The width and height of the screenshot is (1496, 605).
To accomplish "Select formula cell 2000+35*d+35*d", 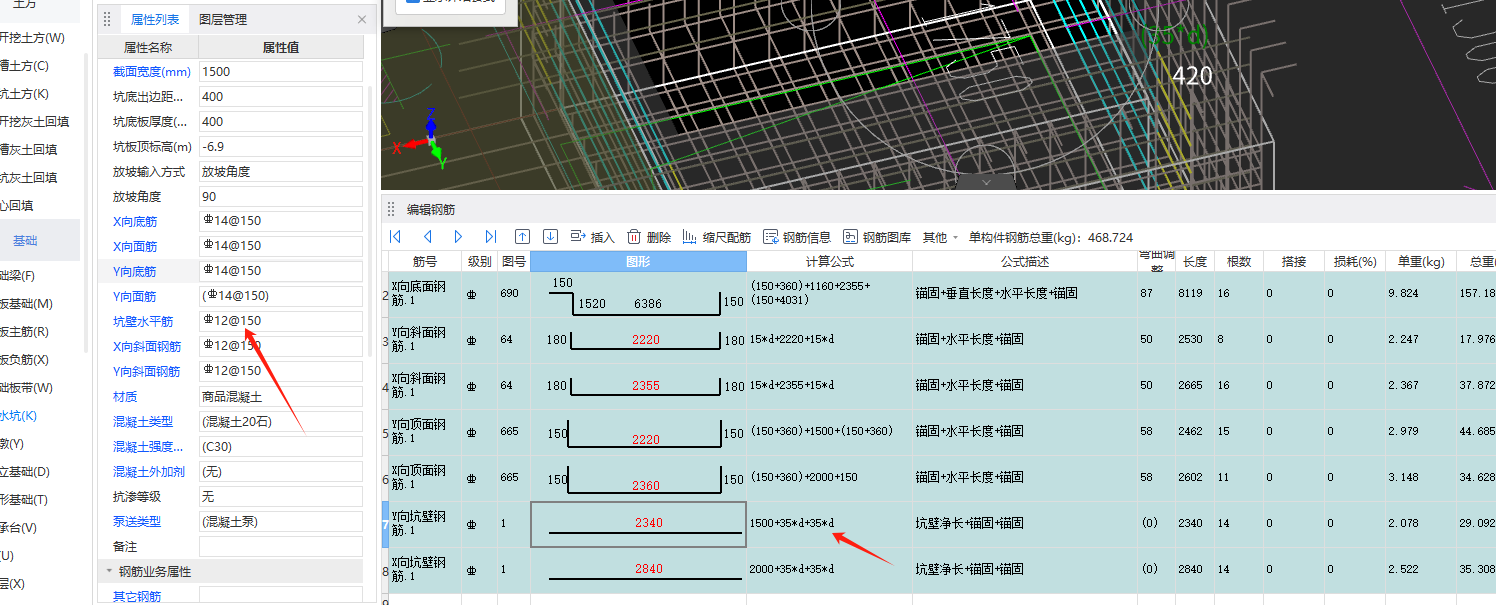I will (829, 569).
